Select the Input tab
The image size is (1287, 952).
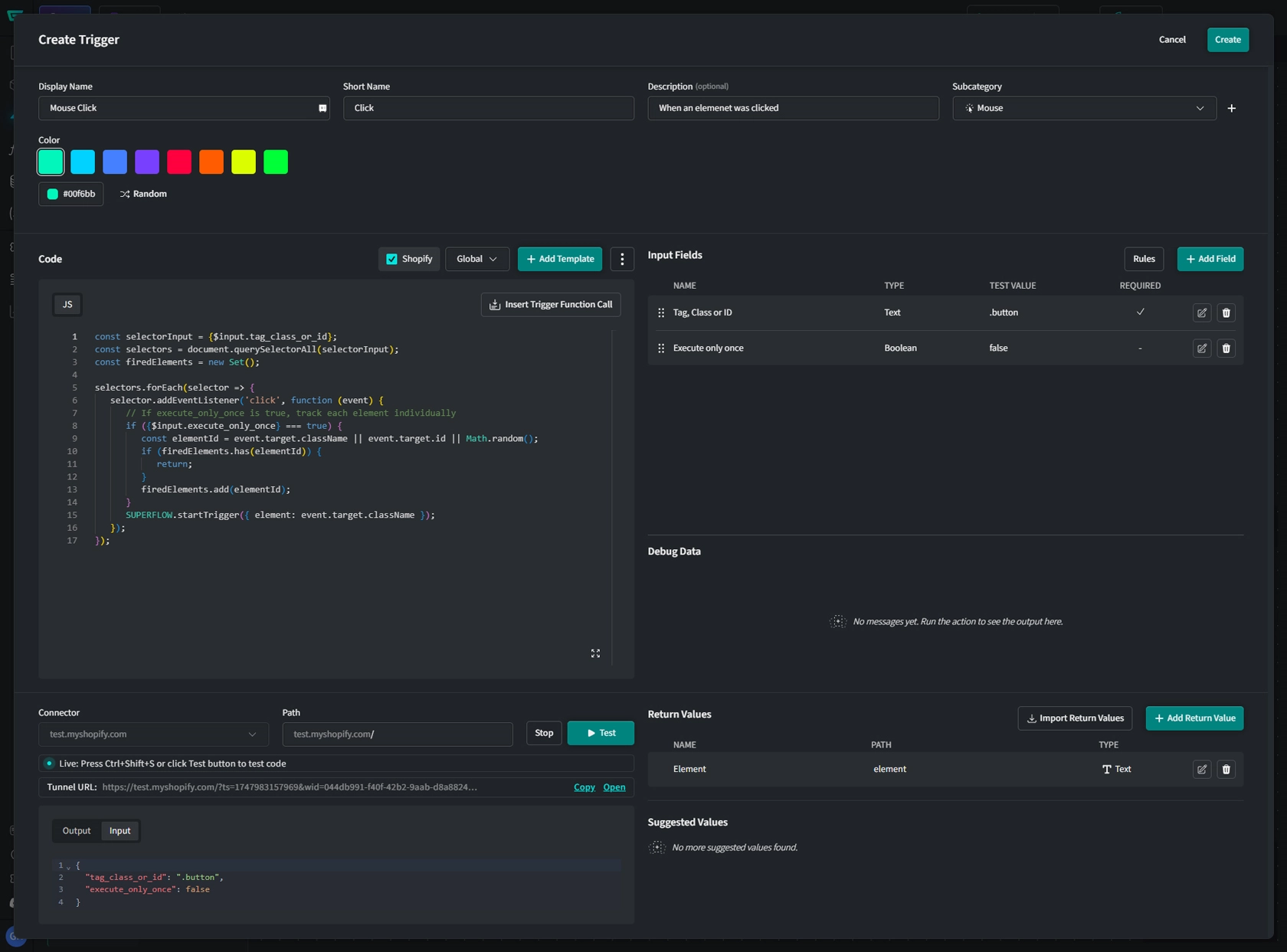pyautogui.click(x=120, y=831)
